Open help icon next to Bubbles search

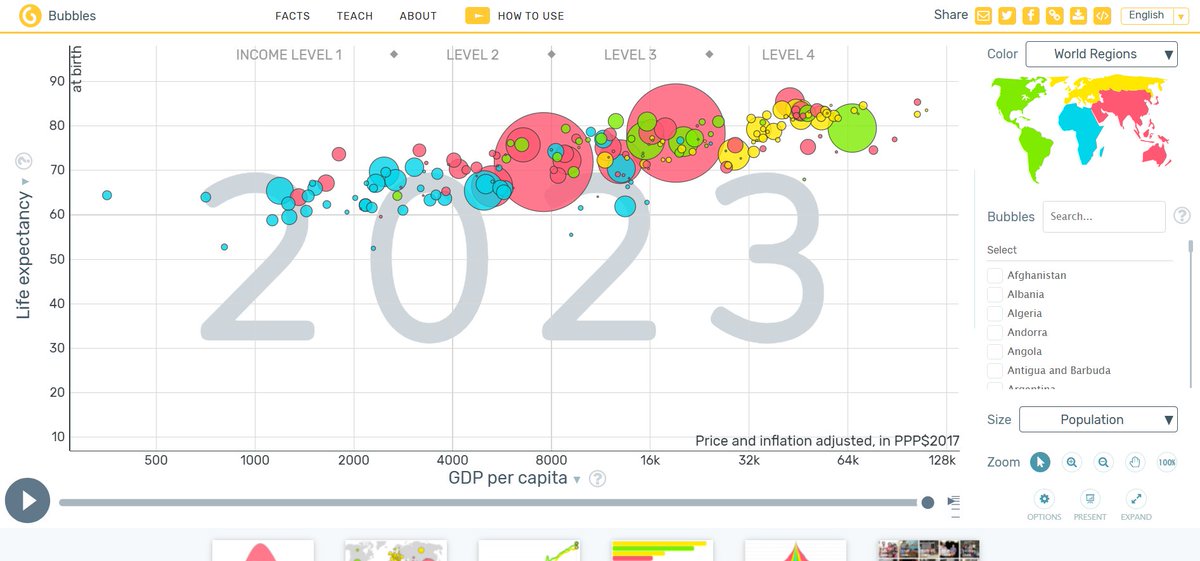click(x=1181, y=215)
